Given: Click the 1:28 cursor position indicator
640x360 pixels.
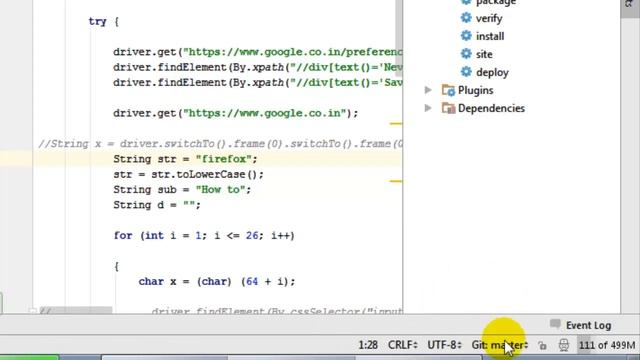Looking at the screenshot, I should 368,345.
